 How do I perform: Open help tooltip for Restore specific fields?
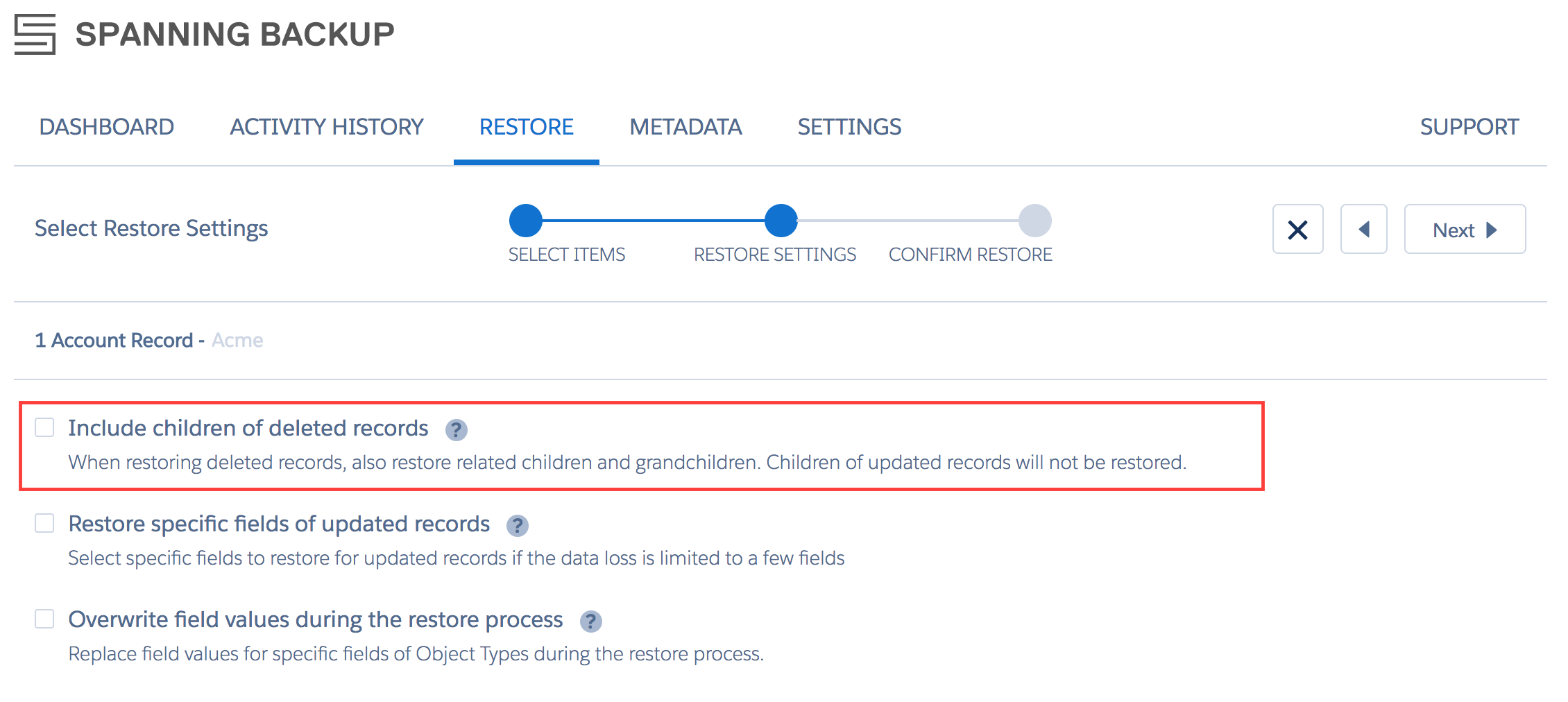(x=517, y=526)
